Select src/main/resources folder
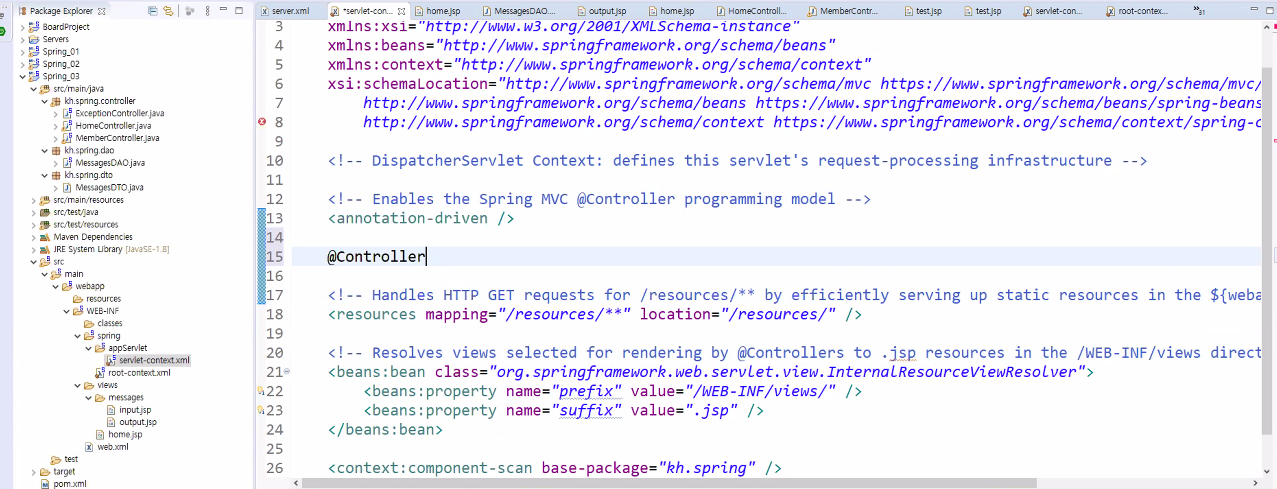This screenshot has width=1277, height=489. [88, 200]
